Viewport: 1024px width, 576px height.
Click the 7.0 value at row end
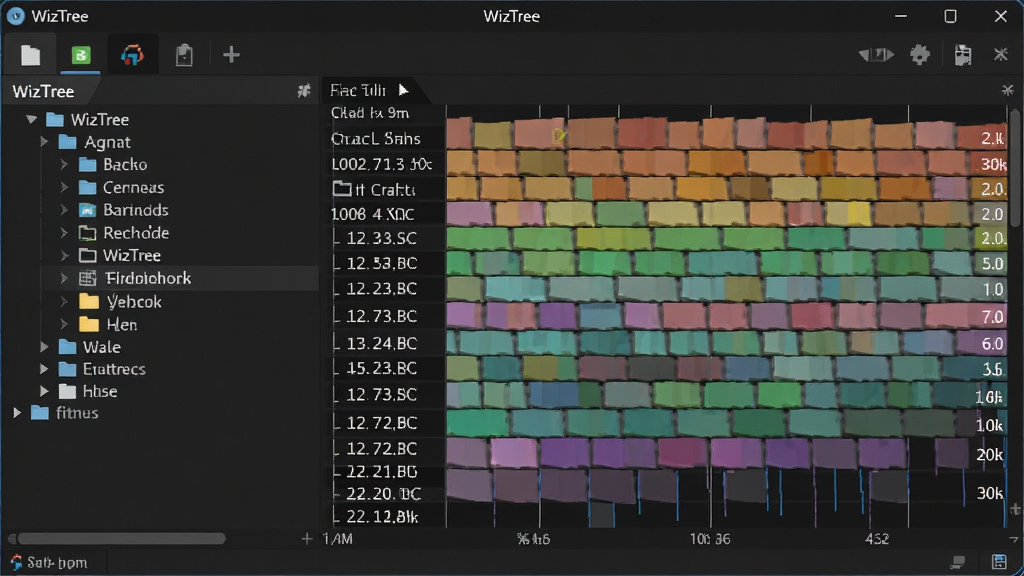point(992,317)
